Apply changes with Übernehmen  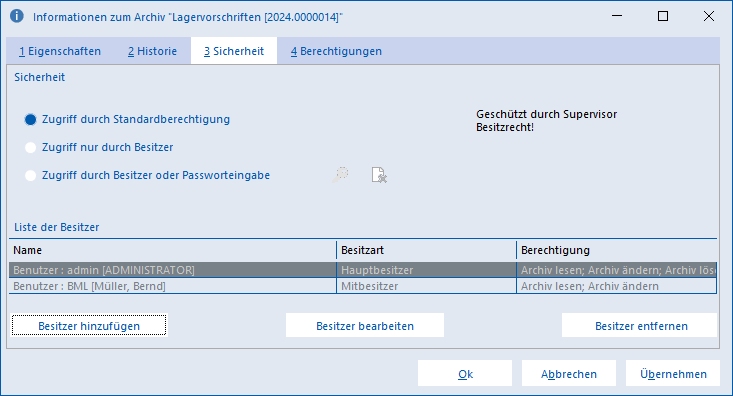pos(673,374)
